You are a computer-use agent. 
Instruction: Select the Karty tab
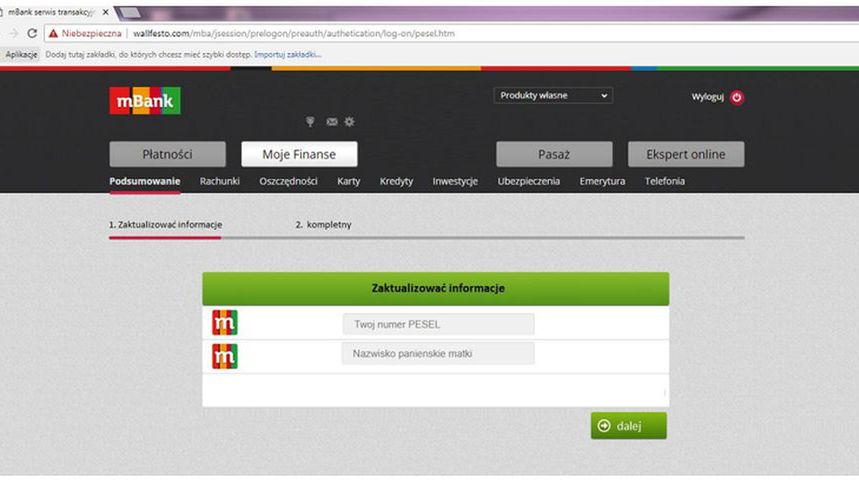pyautogui.click(x=348, y=181)
